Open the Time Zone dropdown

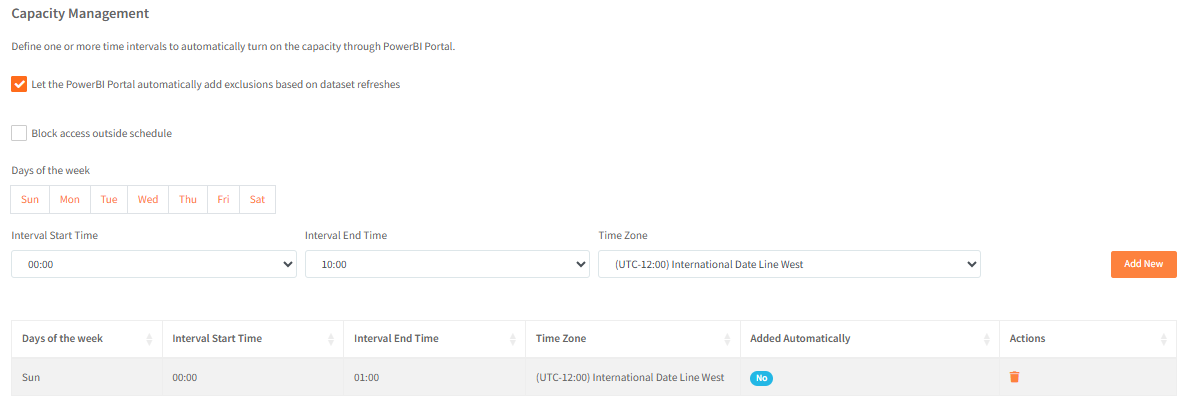(789, 264)
